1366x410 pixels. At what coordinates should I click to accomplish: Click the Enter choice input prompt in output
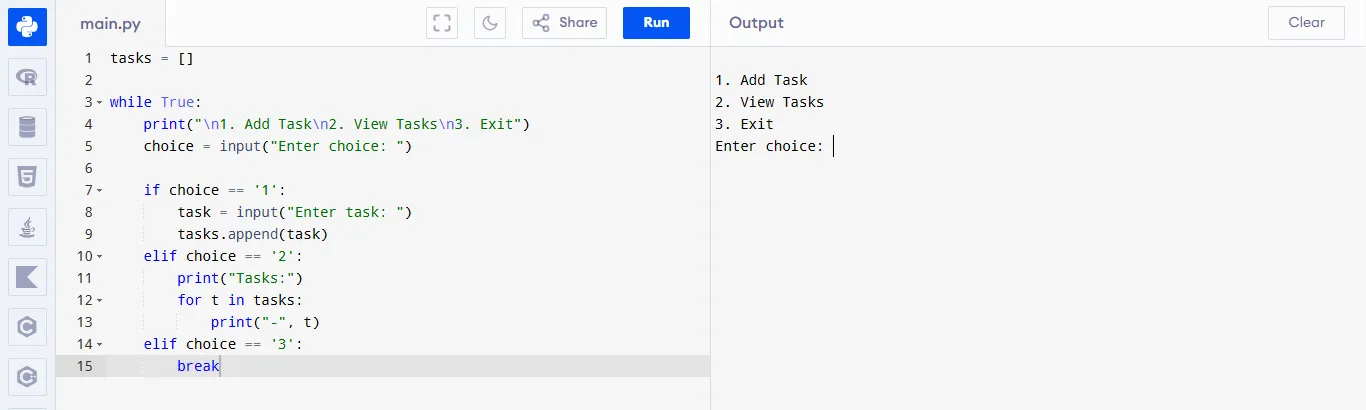point(769,146)
